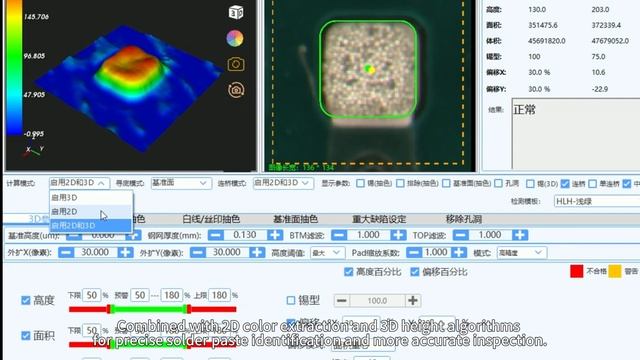Click the 结果 text box showing 正常

(x=576, y=133)
